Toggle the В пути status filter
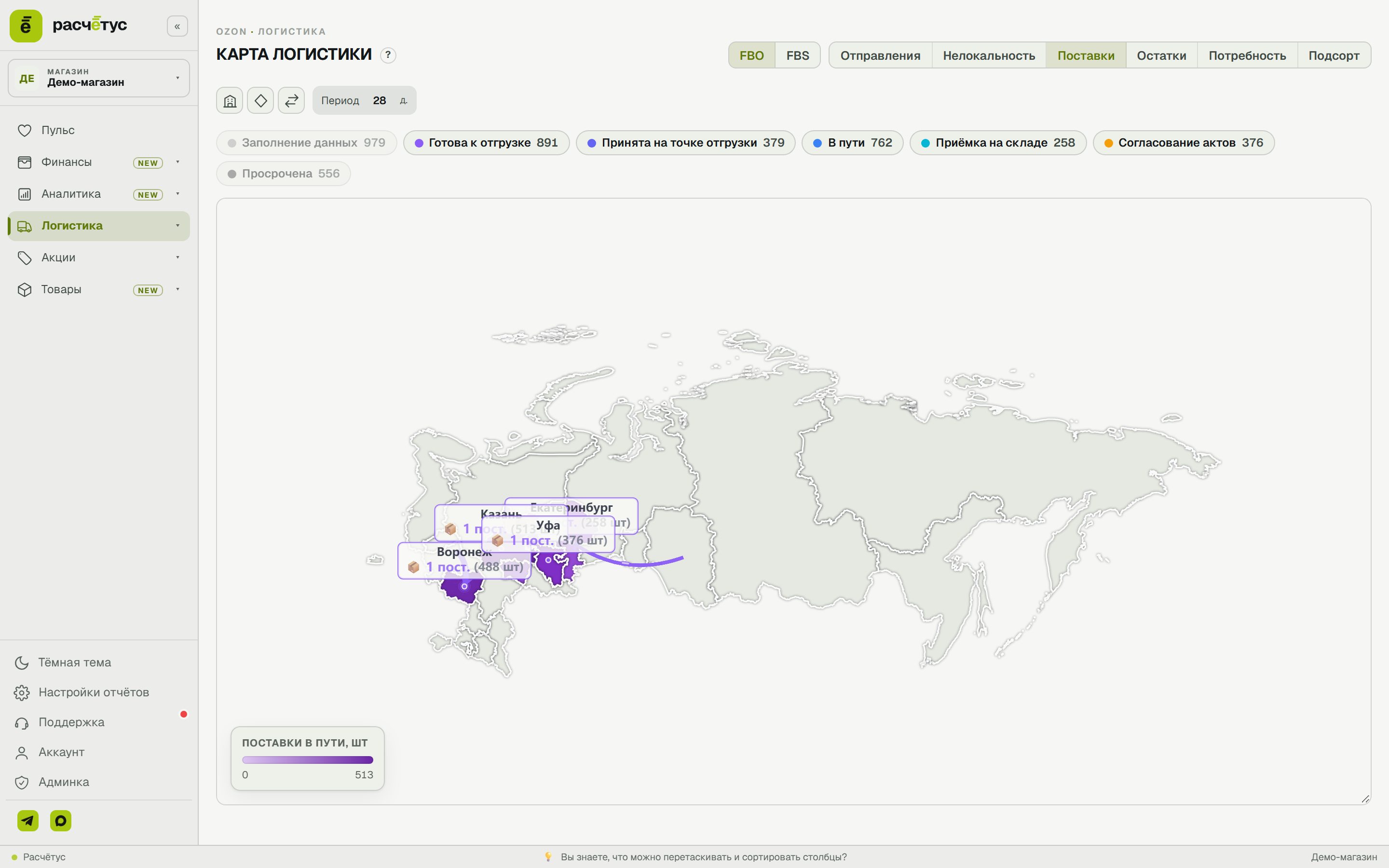The width and height of the screenshot is (1389, 868). (852, 143)
